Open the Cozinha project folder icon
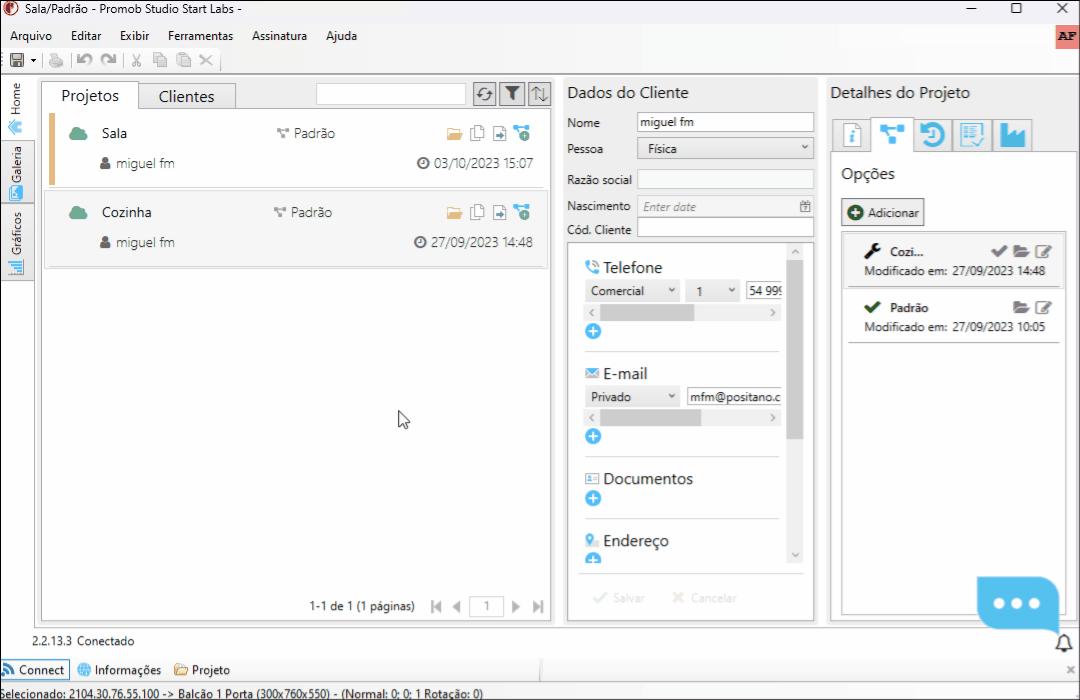 [x=454, y=213]
